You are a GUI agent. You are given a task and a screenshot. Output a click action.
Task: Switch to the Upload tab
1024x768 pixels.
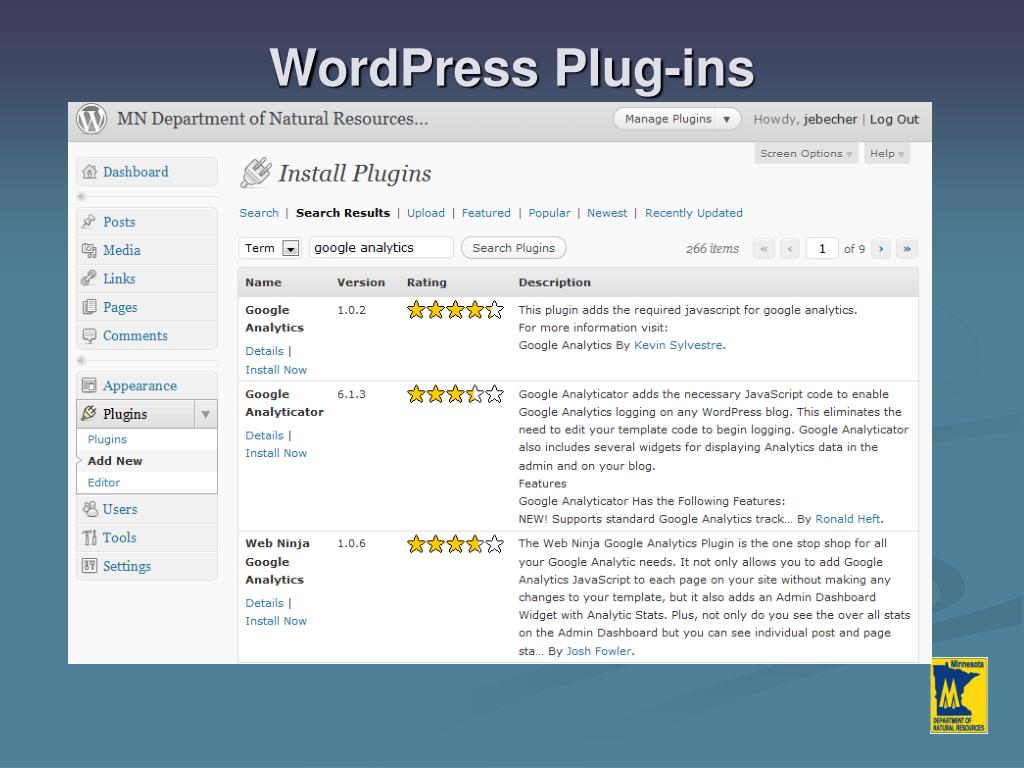point(426,213)
